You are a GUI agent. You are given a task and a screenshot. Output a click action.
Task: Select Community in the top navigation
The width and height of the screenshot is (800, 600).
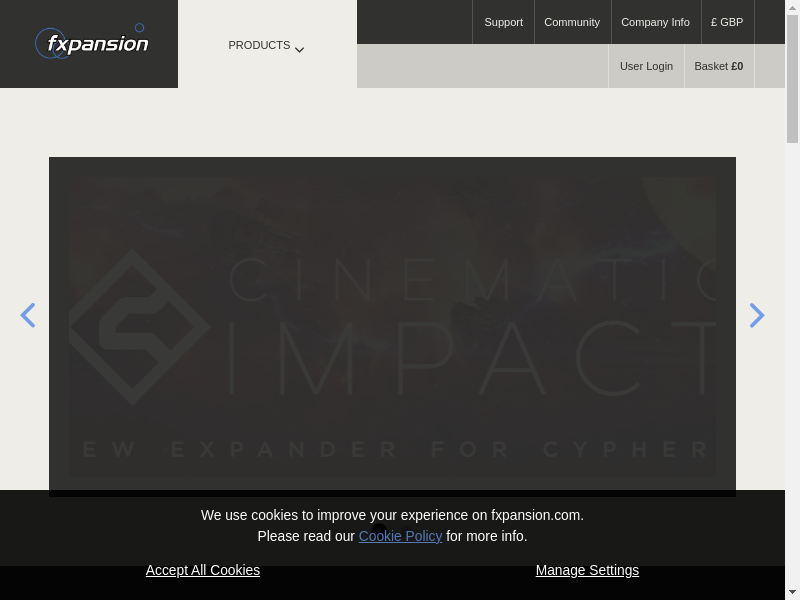tap(572, 22)
